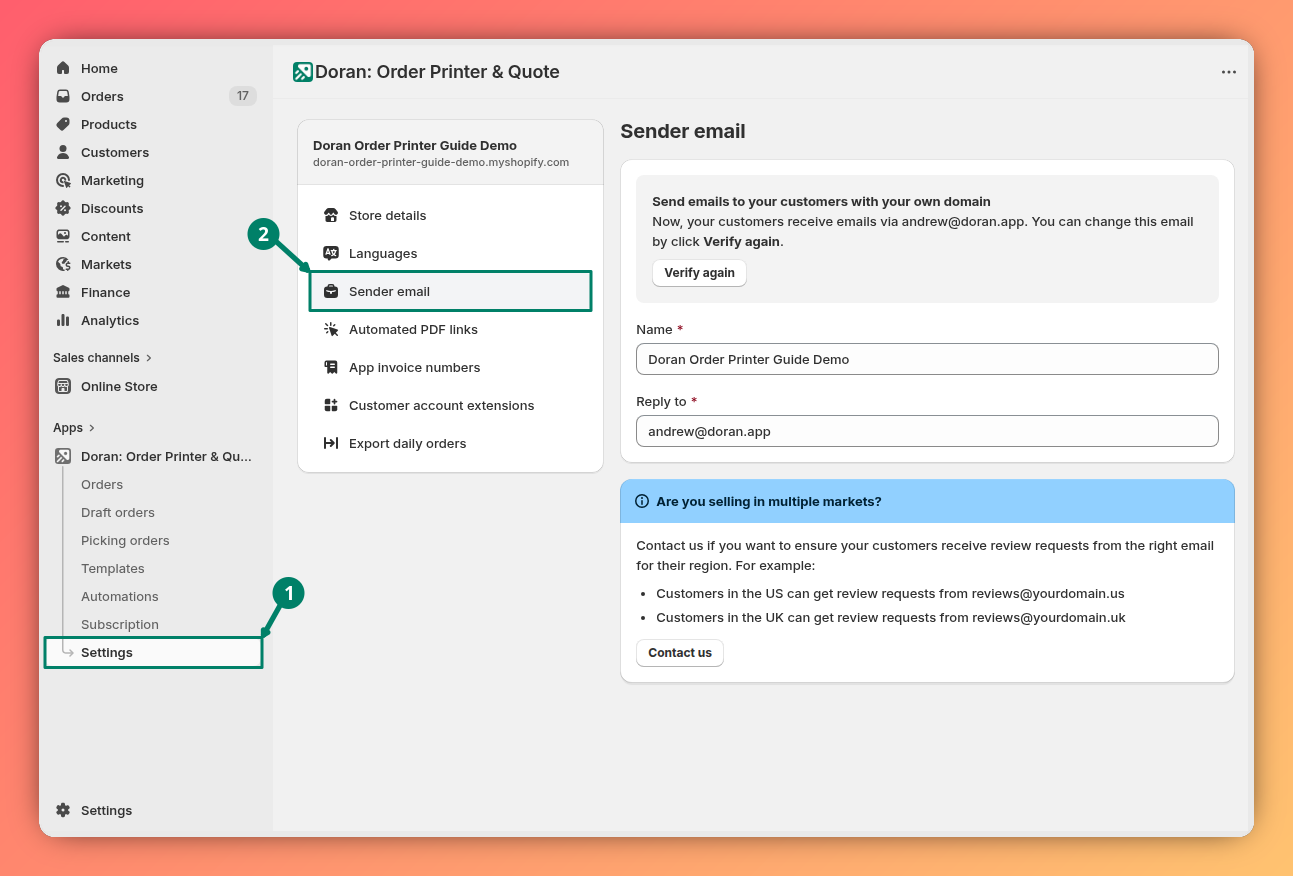
Task: Open Languages settings page
Action: click(x=450, y=253)
